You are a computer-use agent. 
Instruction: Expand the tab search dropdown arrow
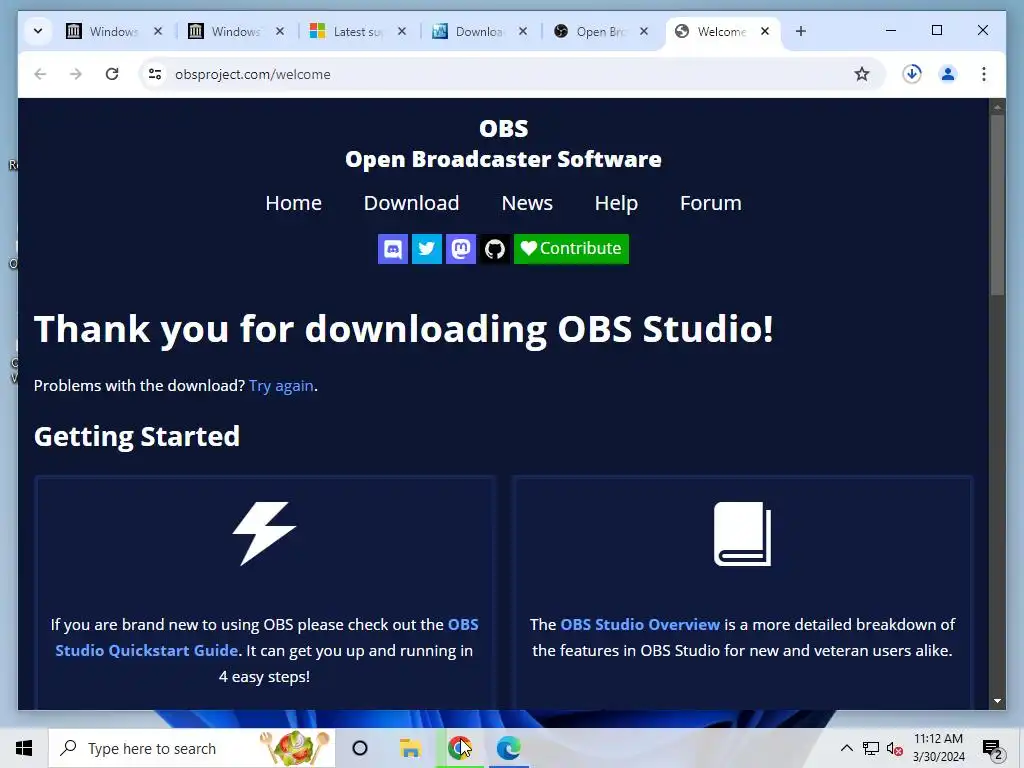coord(38,31)
